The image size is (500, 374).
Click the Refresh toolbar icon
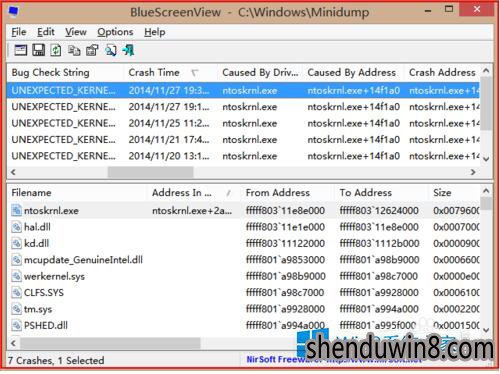tap(56, 50)
